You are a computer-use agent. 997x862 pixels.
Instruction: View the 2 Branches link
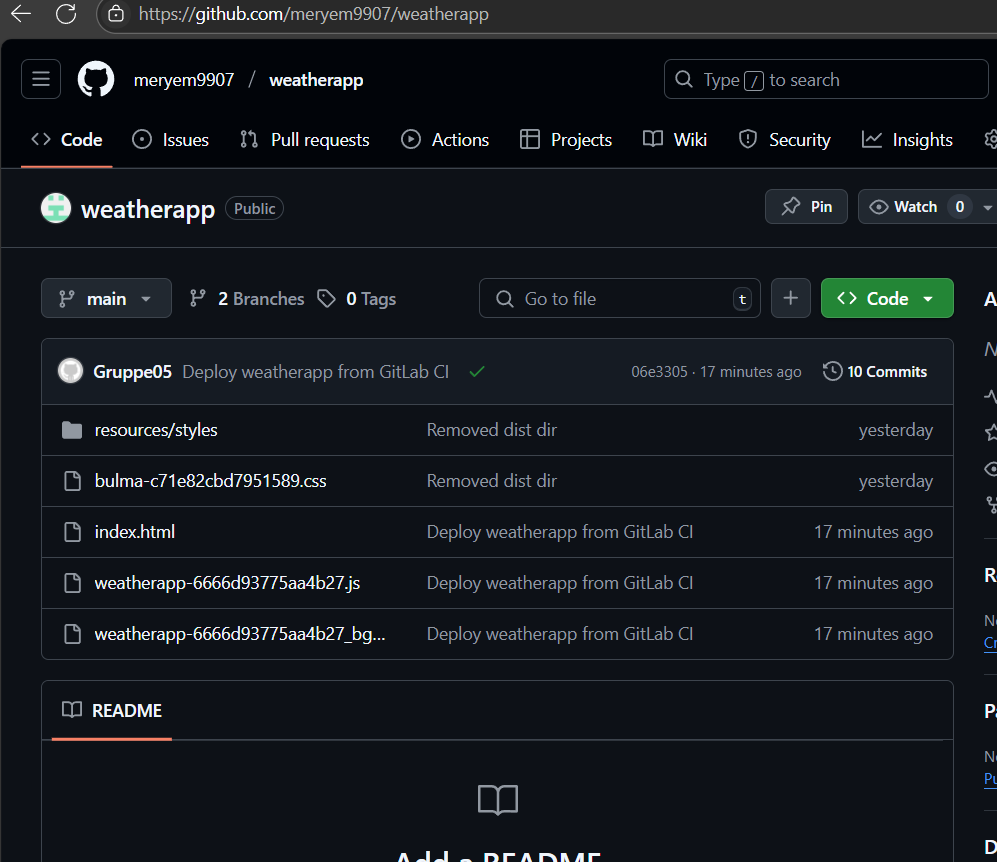pos(247,298)
